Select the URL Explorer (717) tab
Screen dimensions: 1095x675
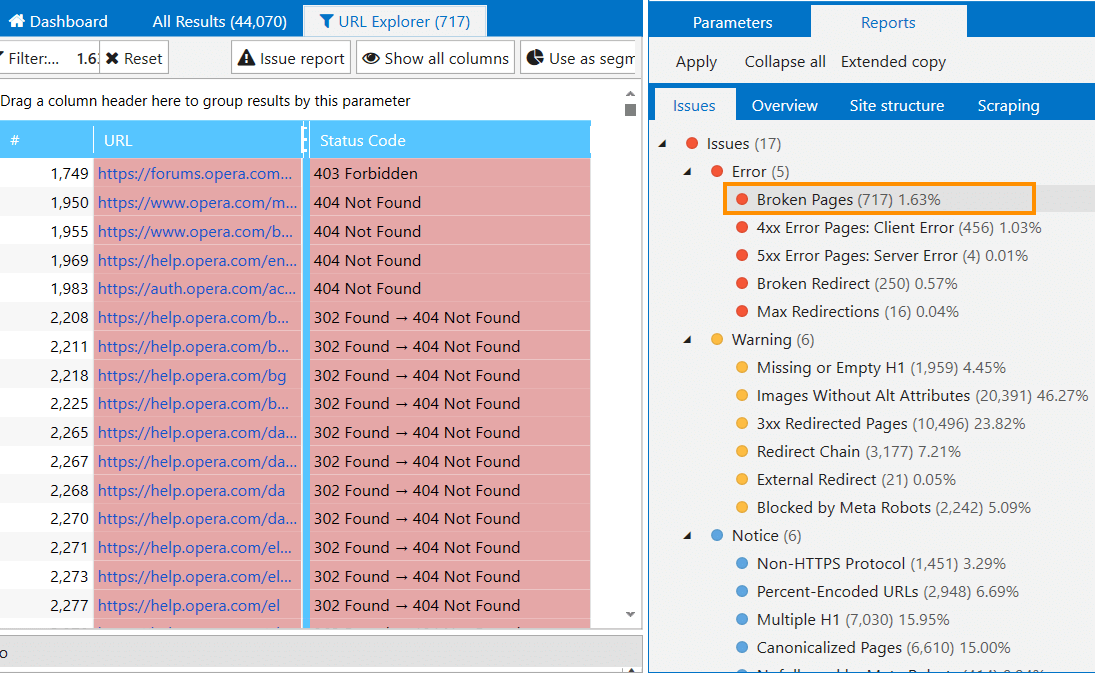point(395,21)
